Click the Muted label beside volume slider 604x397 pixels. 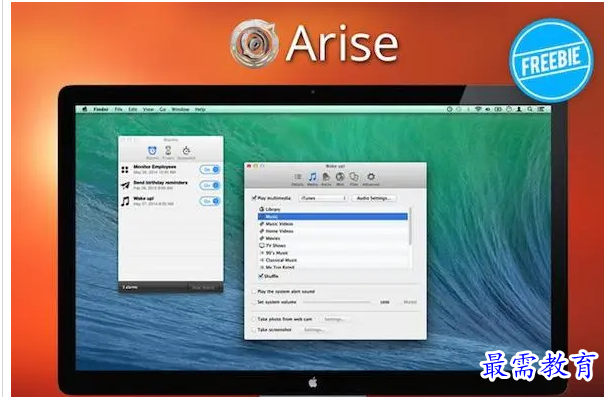pos(410,302)
